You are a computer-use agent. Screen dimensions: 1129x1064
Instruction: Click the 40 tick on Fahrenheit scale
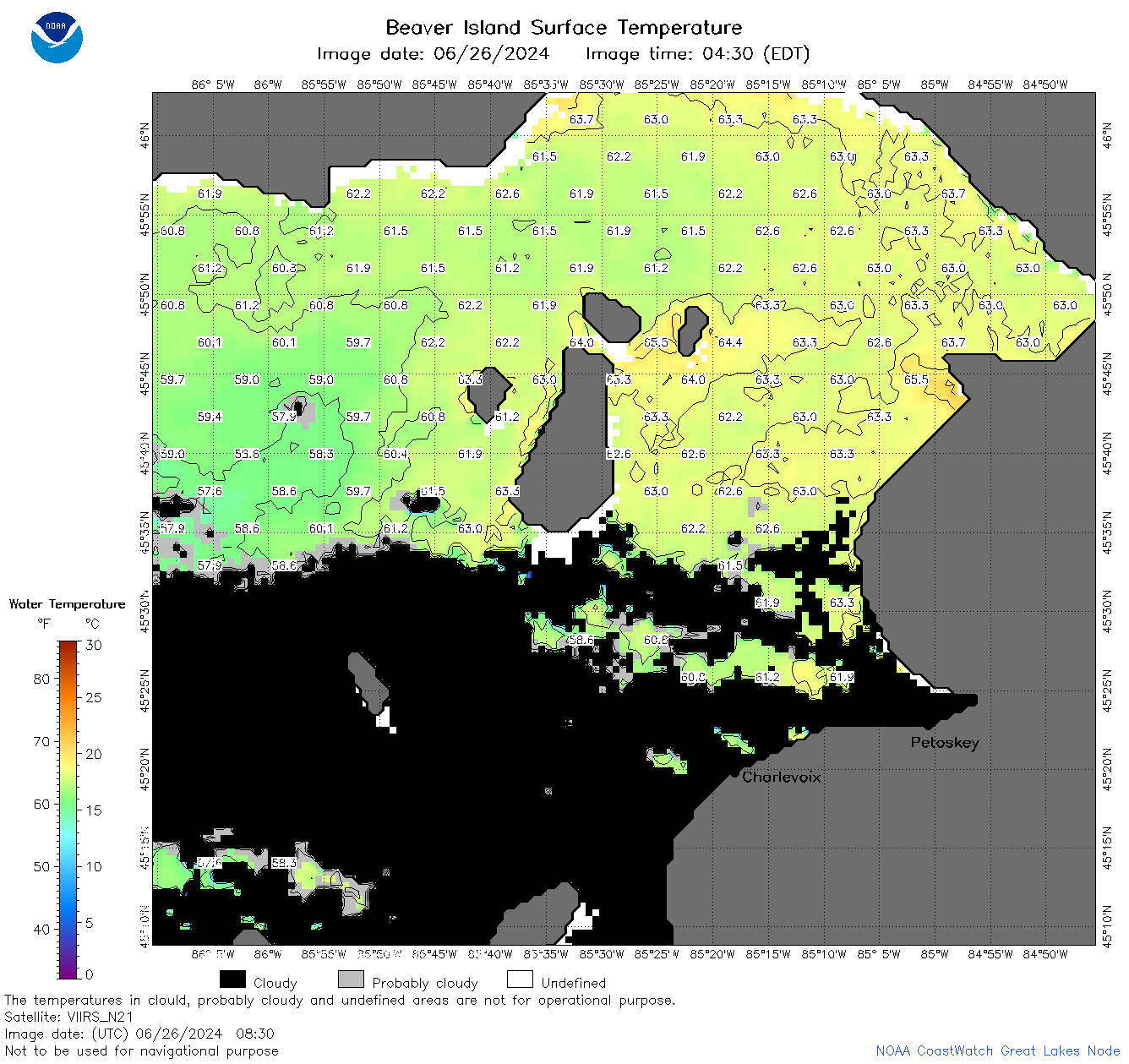click(41, 929)
